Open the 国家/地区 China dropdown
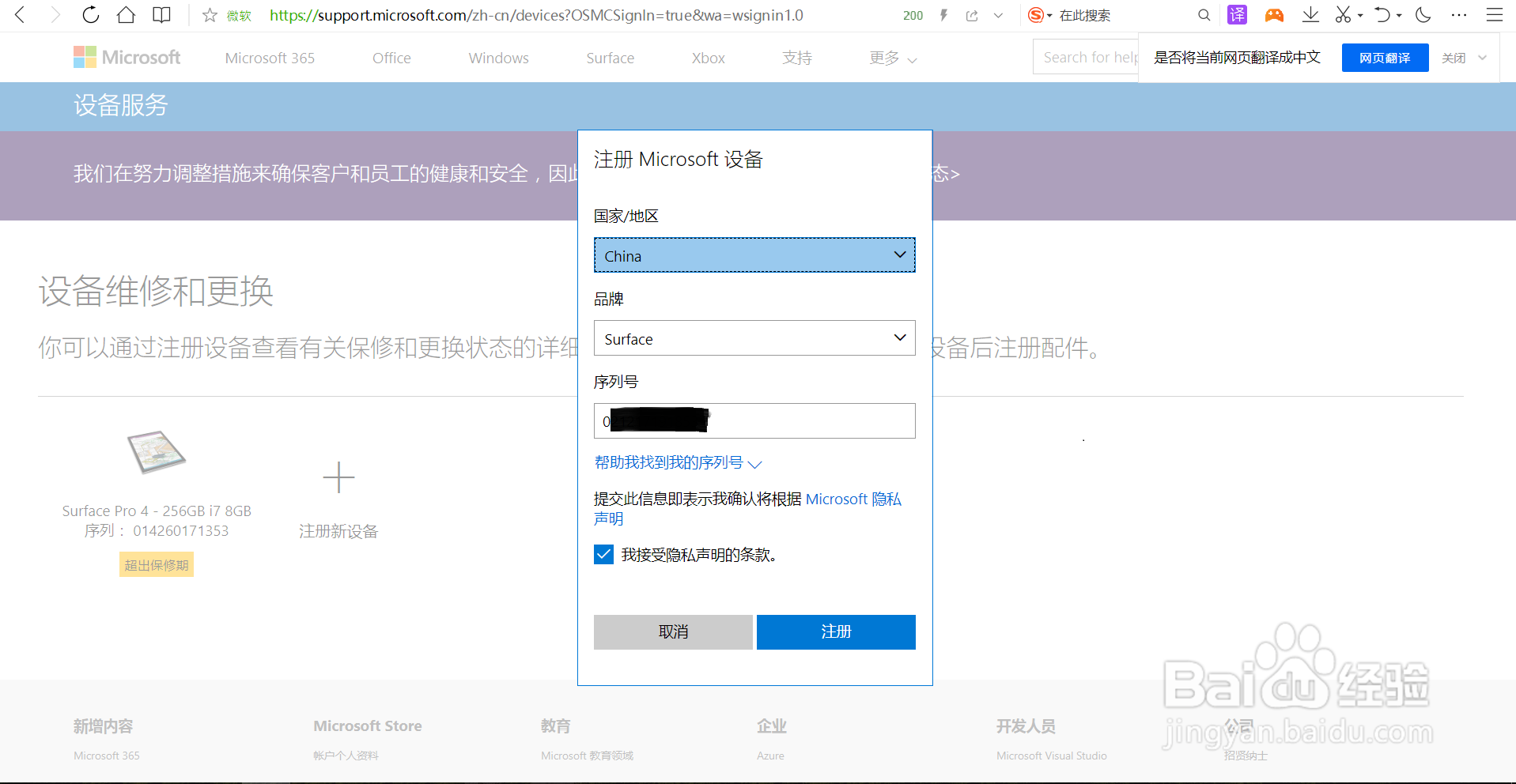The image size is (1516, 784). (x=754, y=255)
